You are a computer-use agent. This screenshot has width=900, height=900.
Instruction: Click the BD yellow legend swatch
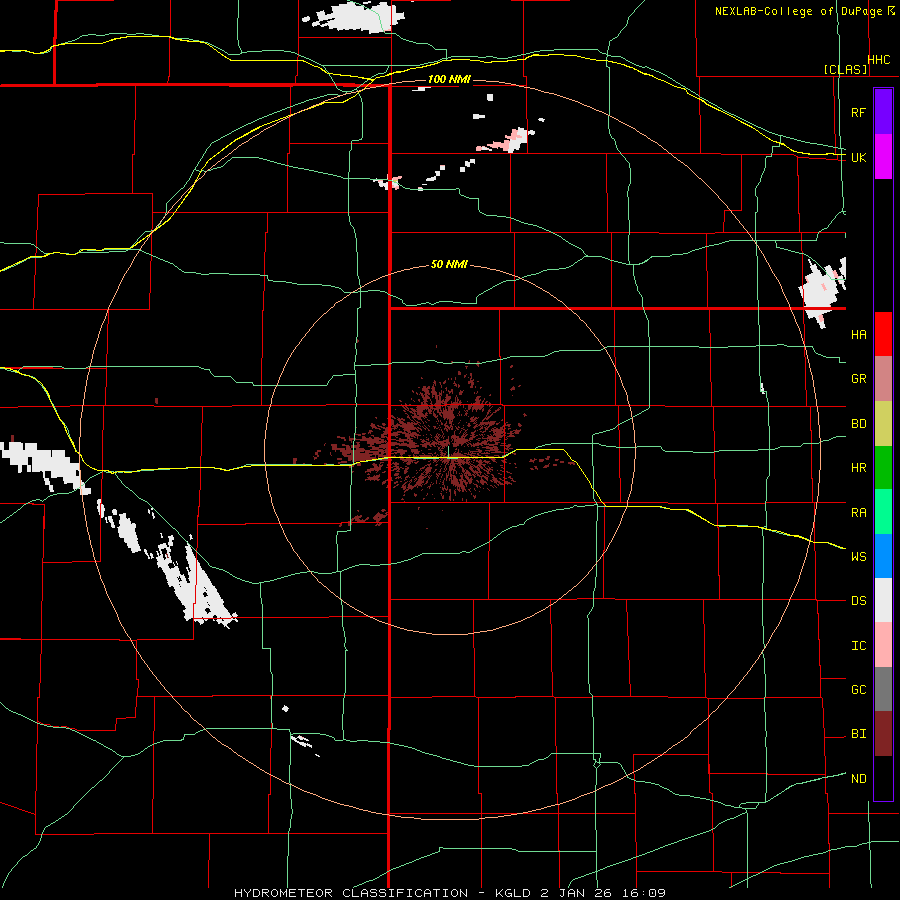883,423
